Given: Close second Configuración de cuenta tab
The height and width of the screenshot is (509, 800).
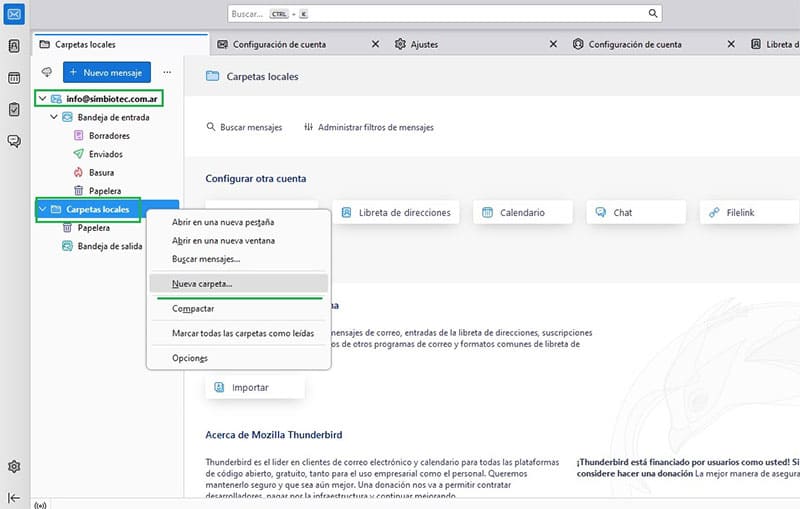Looking at the screenshot, I should (731, 44).
